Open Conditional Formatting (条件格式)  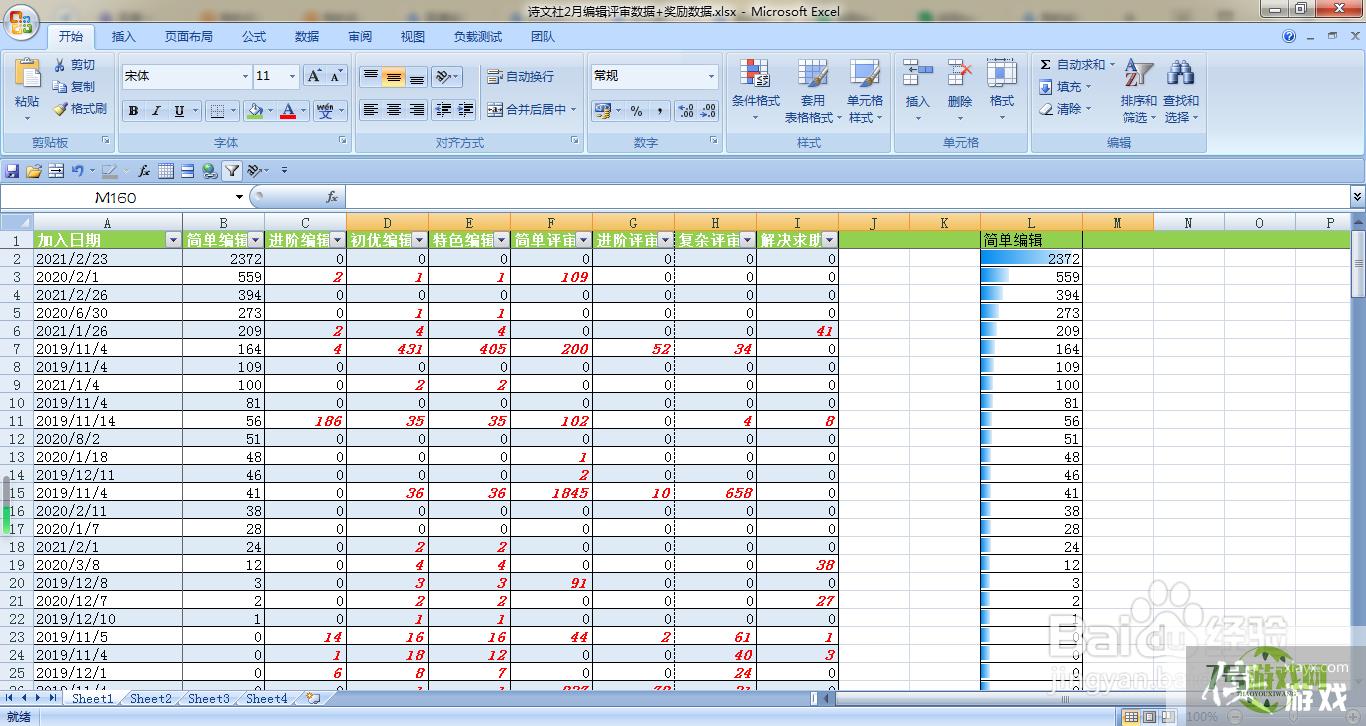(755, 90)
